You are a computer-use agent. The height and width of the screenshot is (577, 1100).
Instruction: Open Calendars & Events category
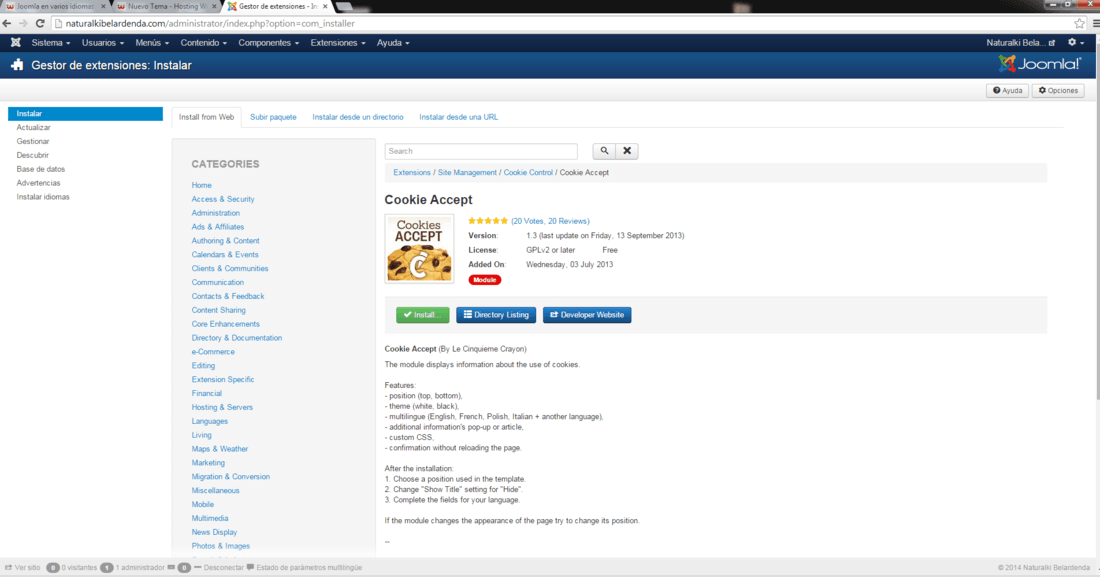pos(224,255)
